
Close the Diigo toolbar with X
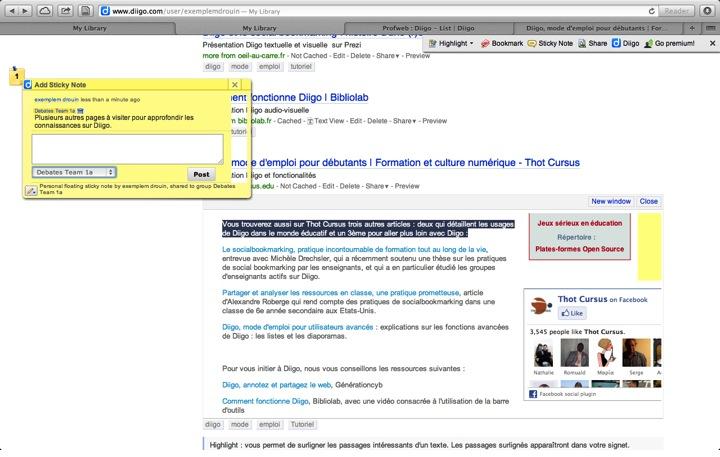coord(712,43)
